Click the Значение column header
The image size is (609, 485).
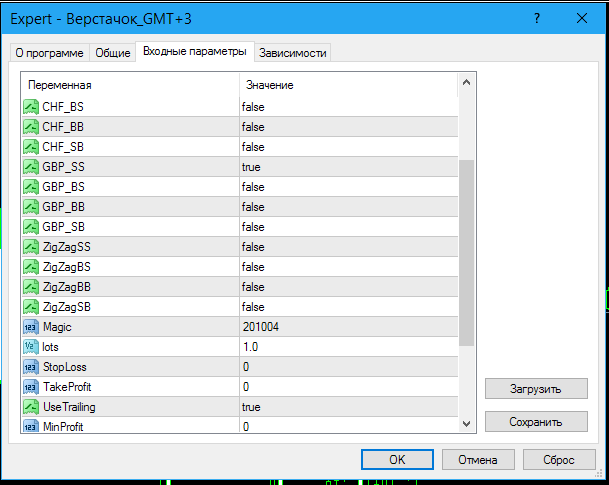pos(348,85)
